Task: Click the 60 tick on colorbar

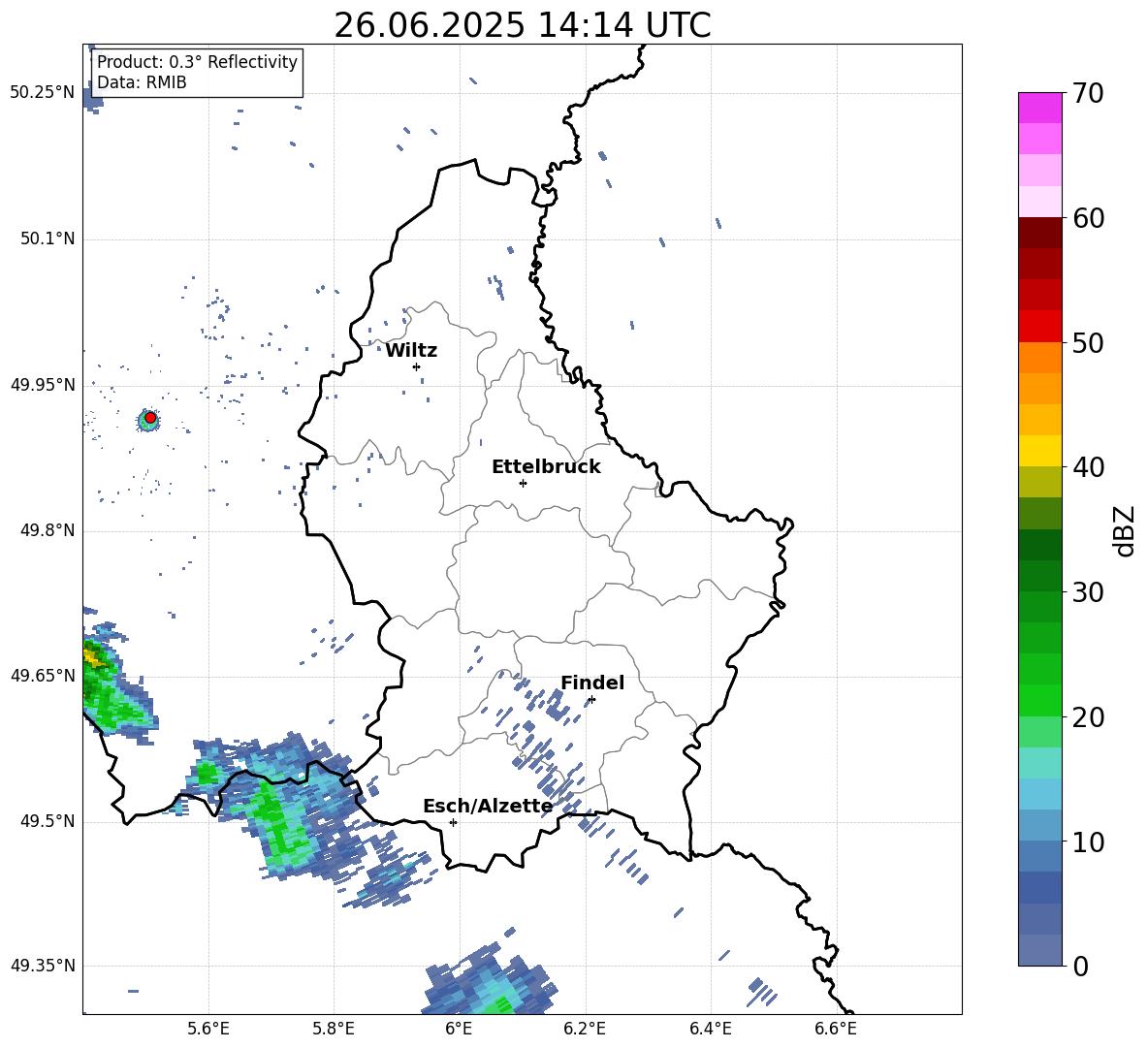Action: [x=1088, y=218]
